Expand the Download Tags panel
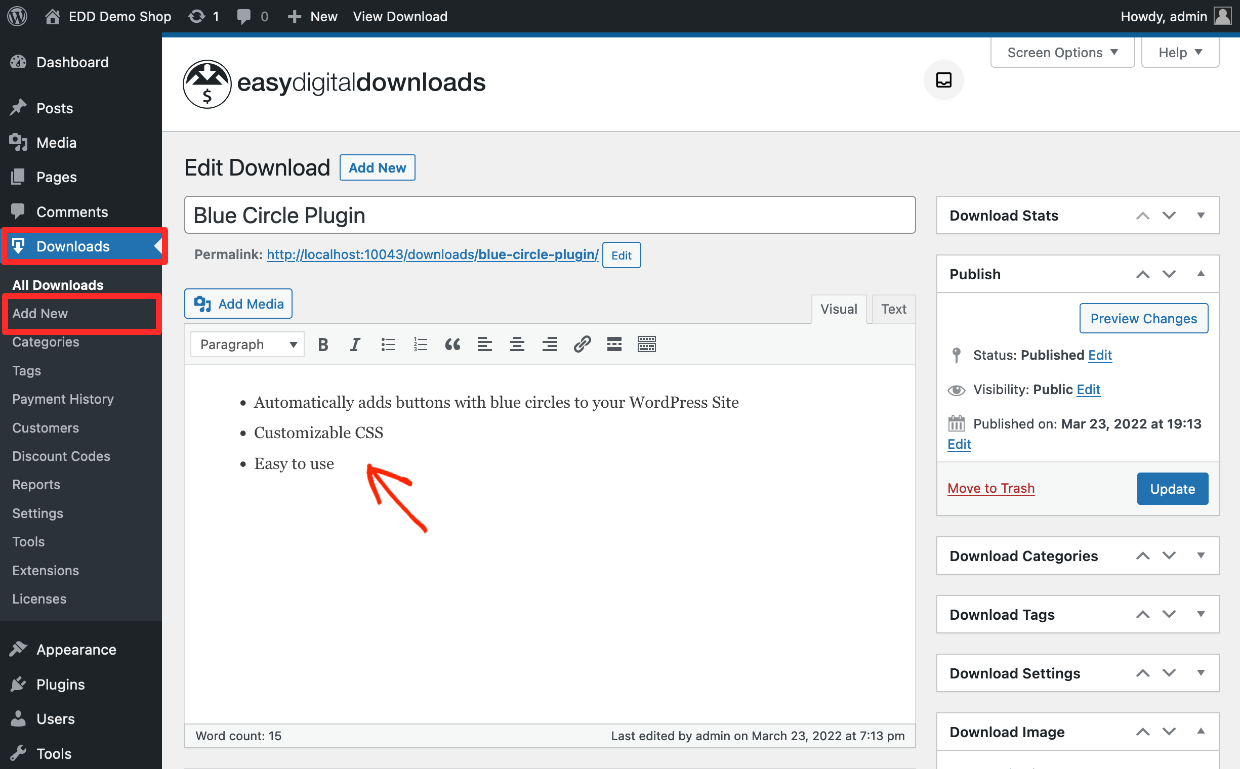Viewport: 1240px width, 769px height. tap(1201, 615)
